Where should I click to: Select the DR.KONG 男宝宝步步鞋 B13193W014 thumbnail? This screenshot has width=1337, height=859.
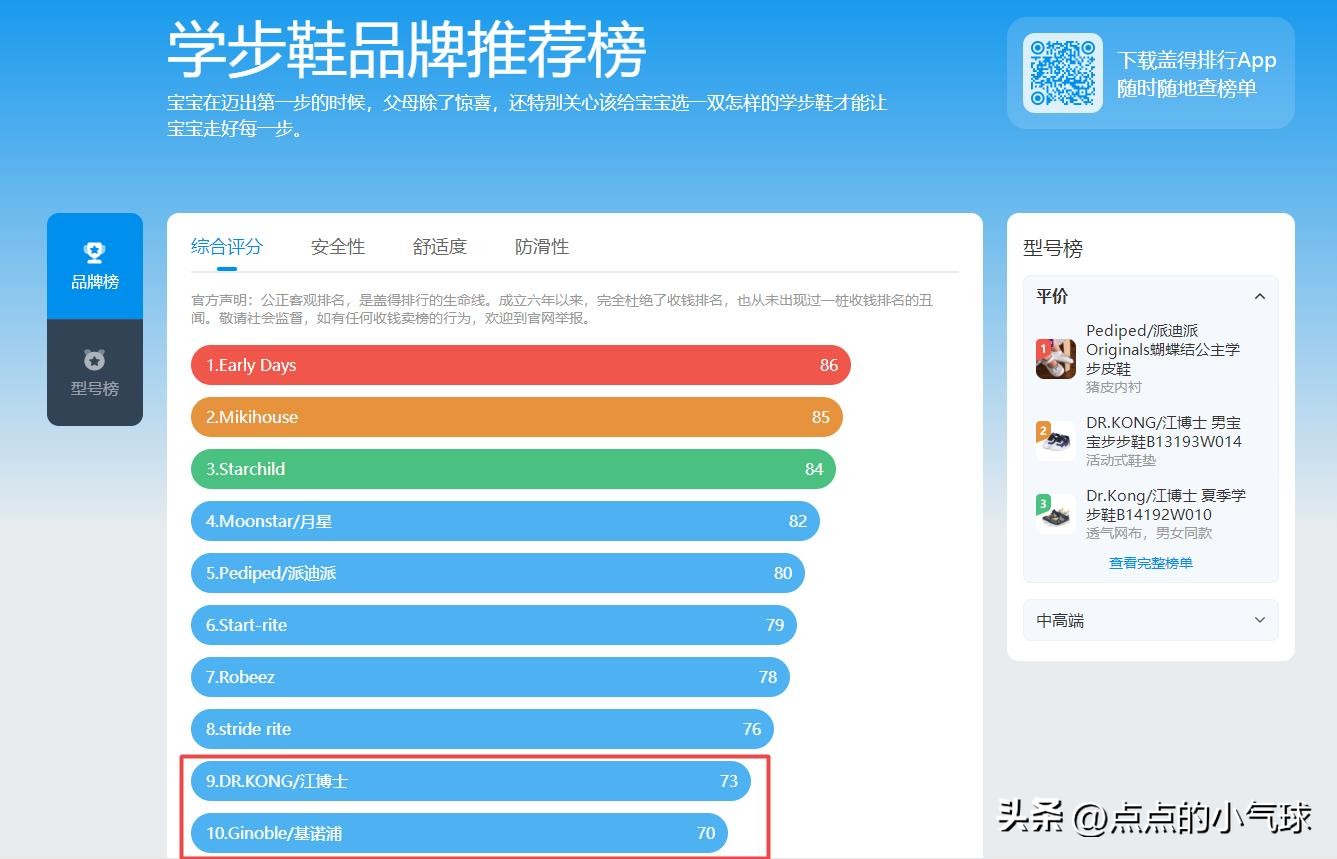point(1056,438)
